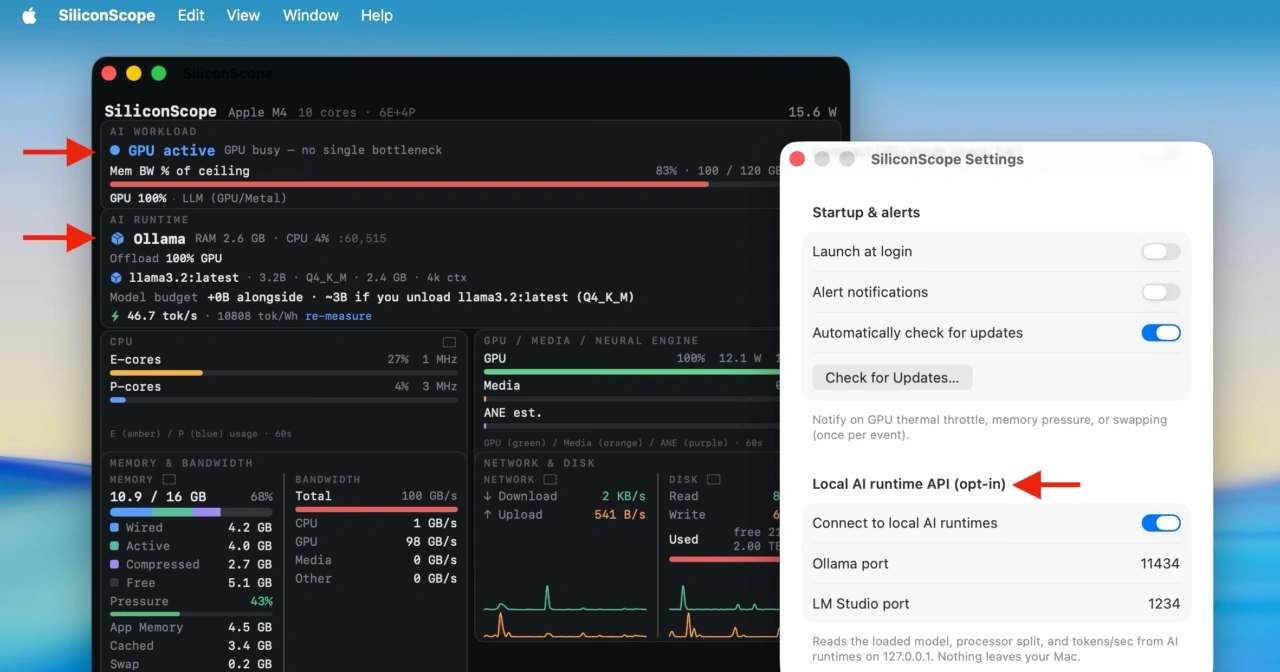Enable Alert notifications switch
This screenshot has width=1280, height=672.
(x=1161, y=292)
